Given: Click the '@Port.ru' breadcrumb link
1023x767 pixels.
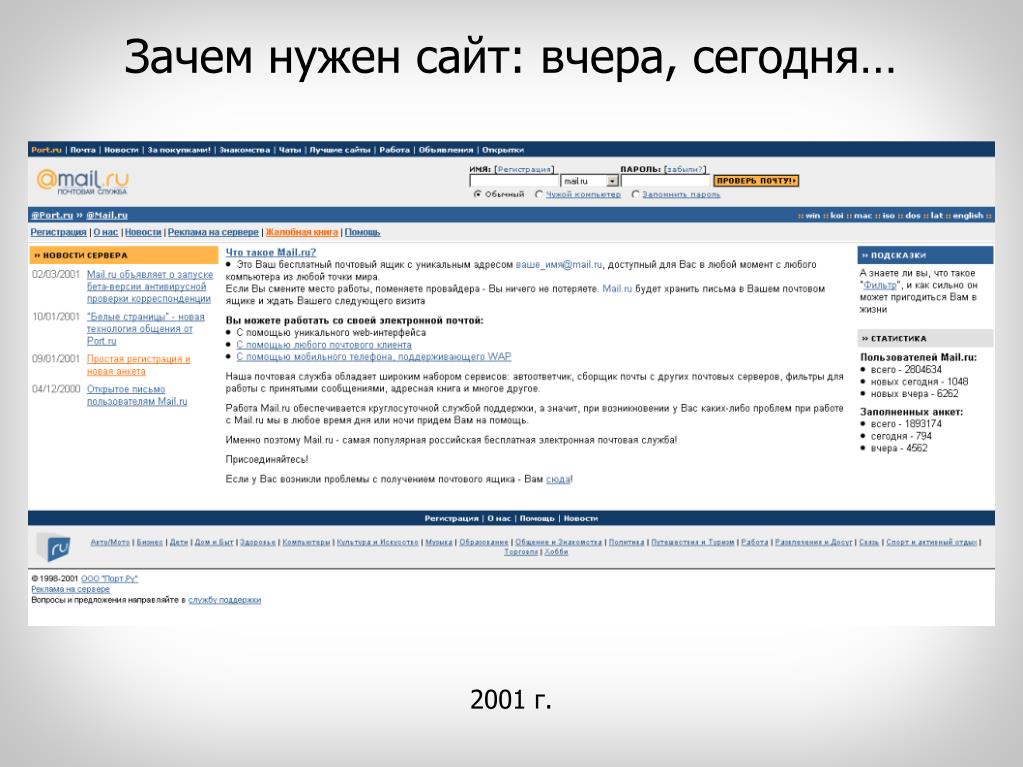Looking at the screenshot, I should [x=52, y=215].
